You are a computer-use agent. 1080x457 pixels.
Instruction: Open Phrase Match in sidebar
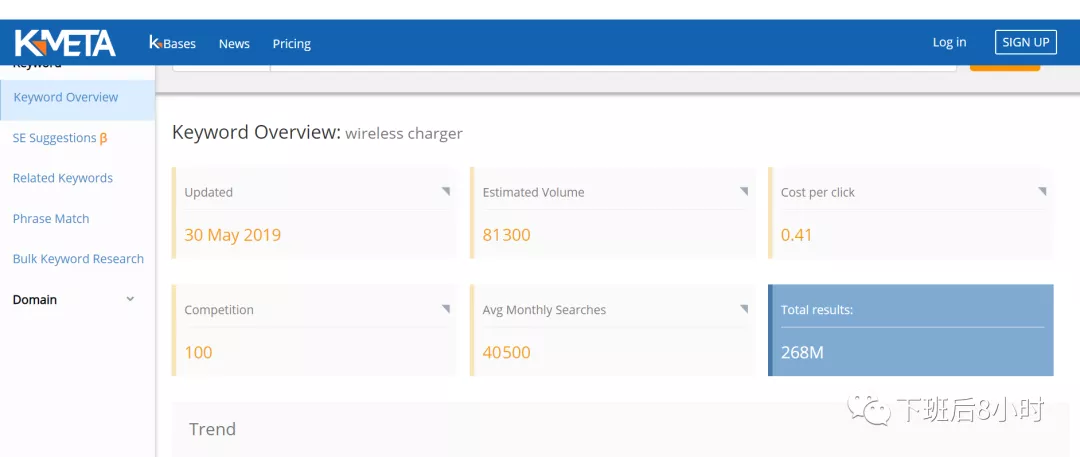point(51,218)
